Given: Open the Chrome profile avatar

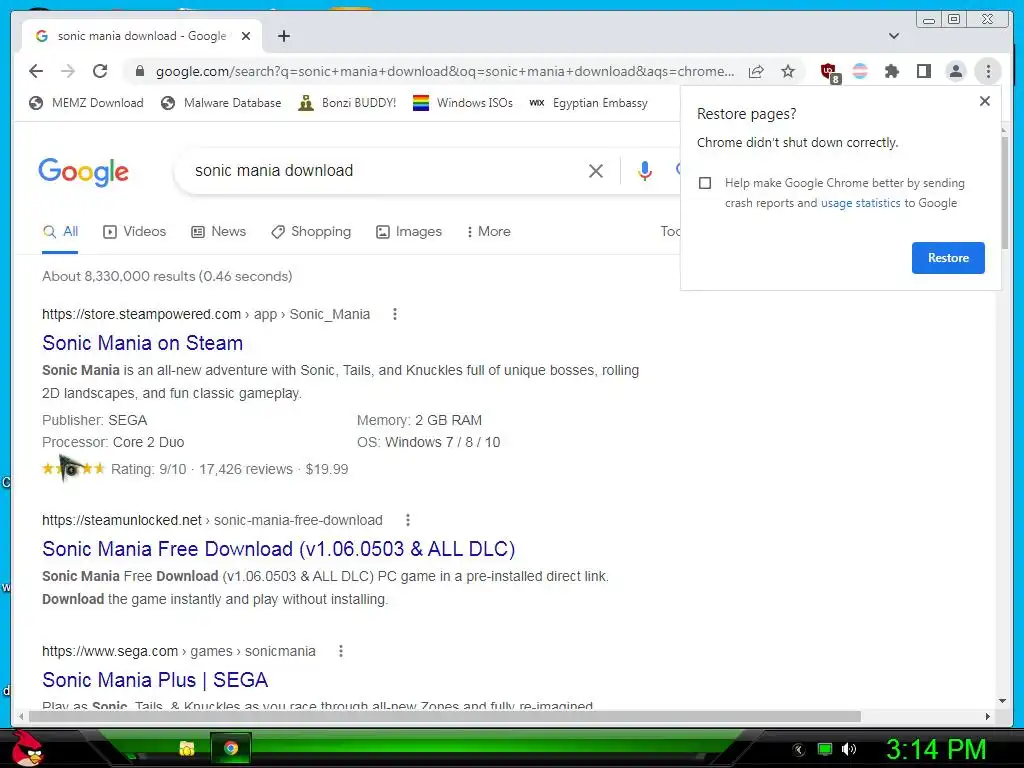Looking at the screenshot, I should coord(955,71).
